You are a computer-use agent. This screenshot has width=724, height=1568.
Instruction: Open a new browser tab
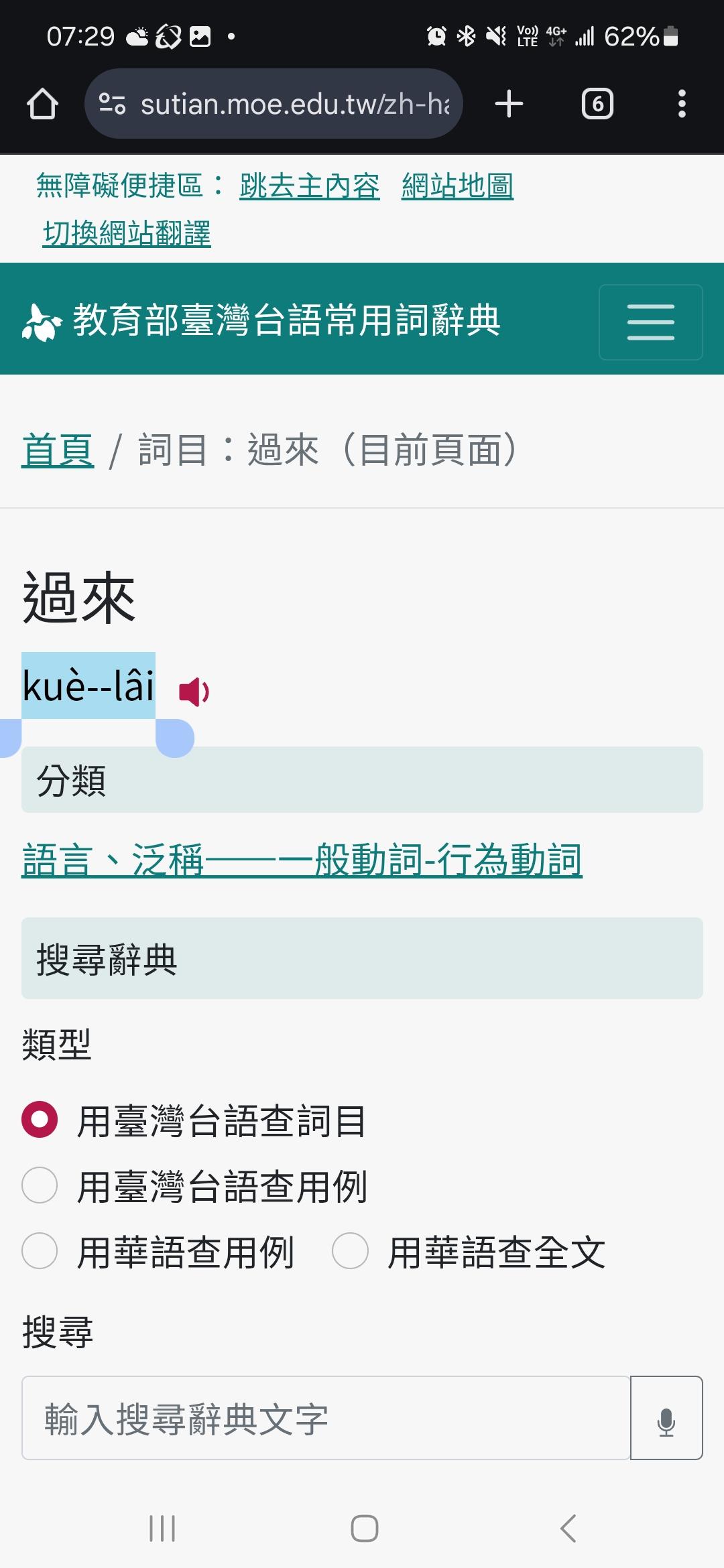509,104
